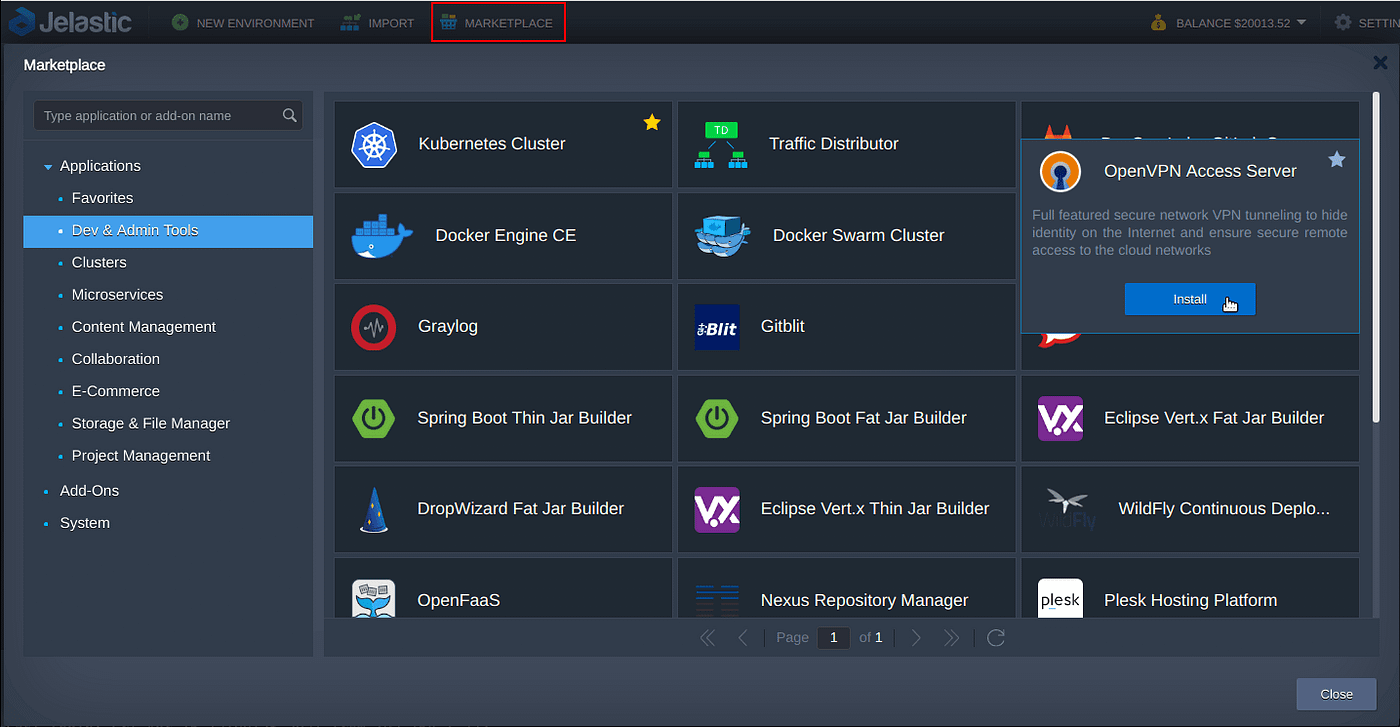Install OpenVPN Access Server
This screenshot has width=1400, height=727.
click(1190, 299)
